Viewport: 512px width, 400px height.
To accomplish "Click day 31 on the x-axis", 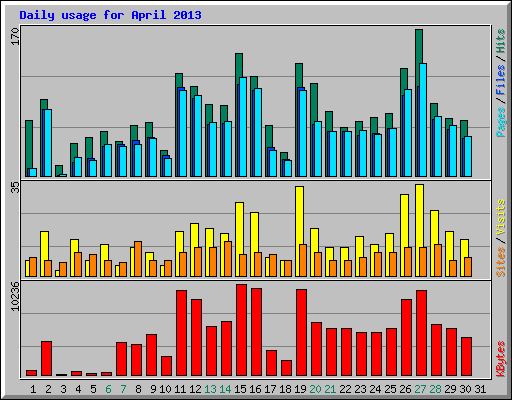I will pos(480,389).
